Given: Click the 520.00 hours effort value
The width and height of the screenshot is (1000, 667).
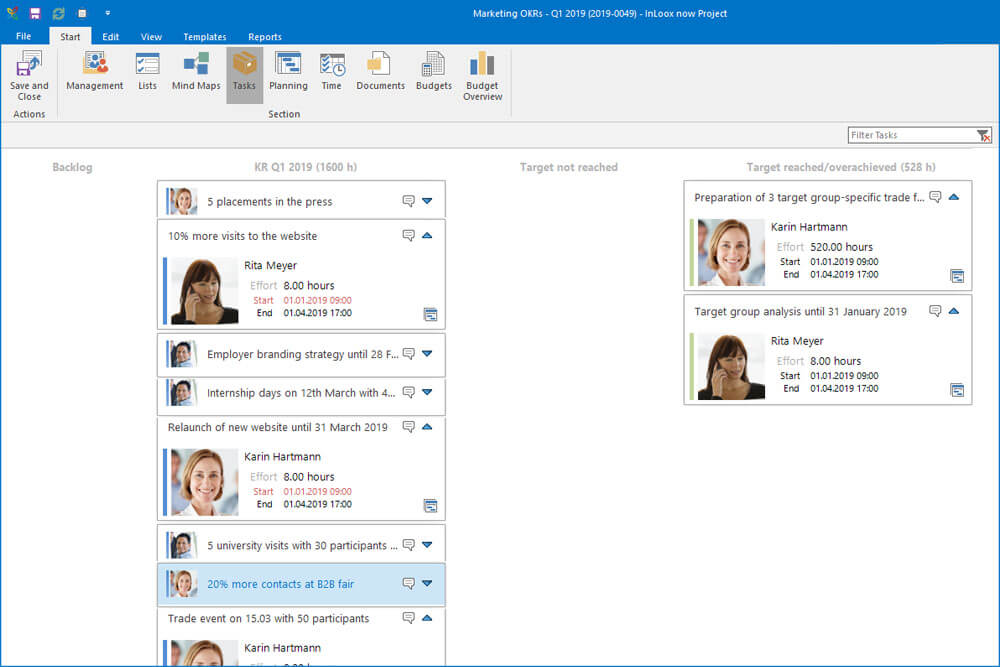Looking at the screenshot, I should [841, 247].
